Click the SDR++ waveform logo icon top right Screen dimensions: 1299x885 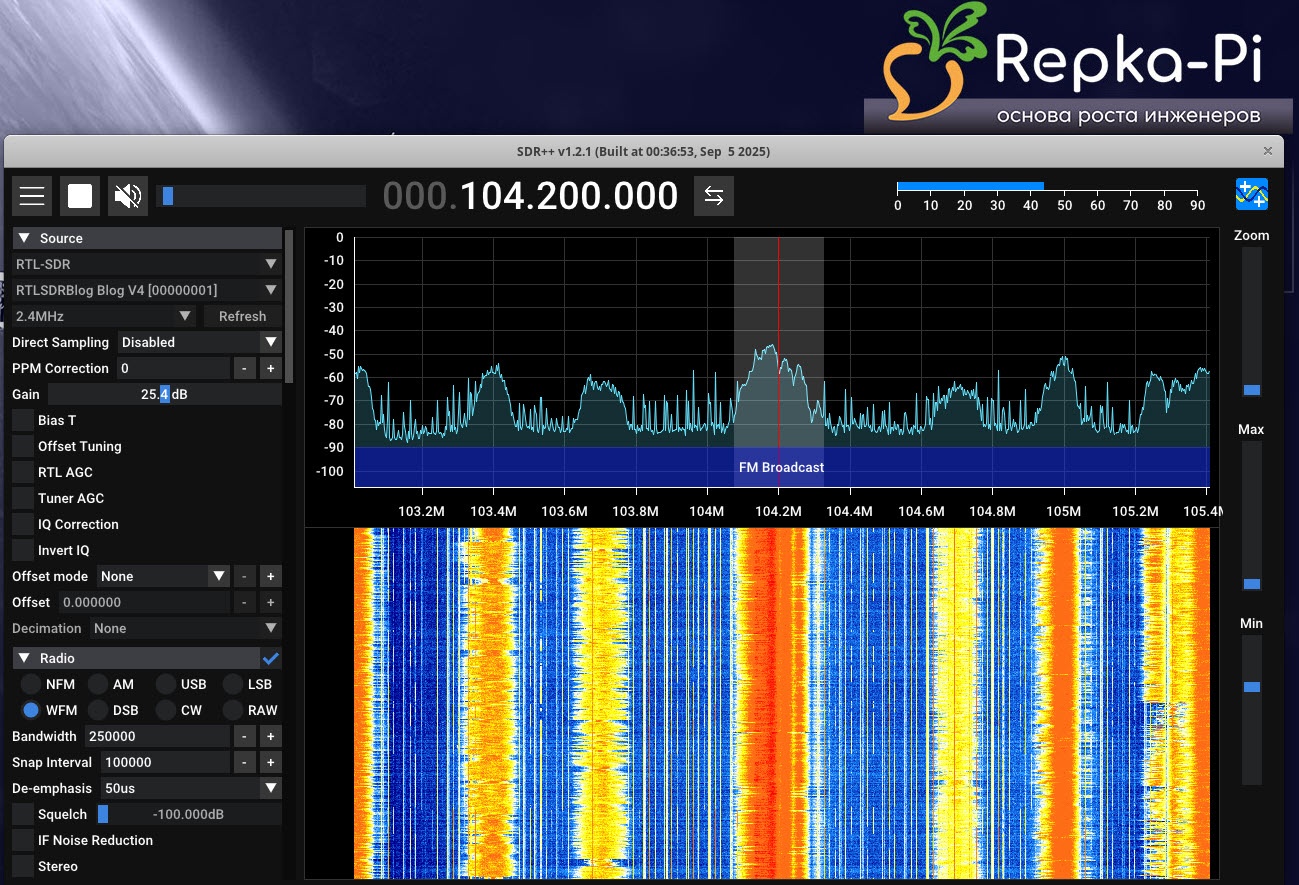(x=1252, y=195)
